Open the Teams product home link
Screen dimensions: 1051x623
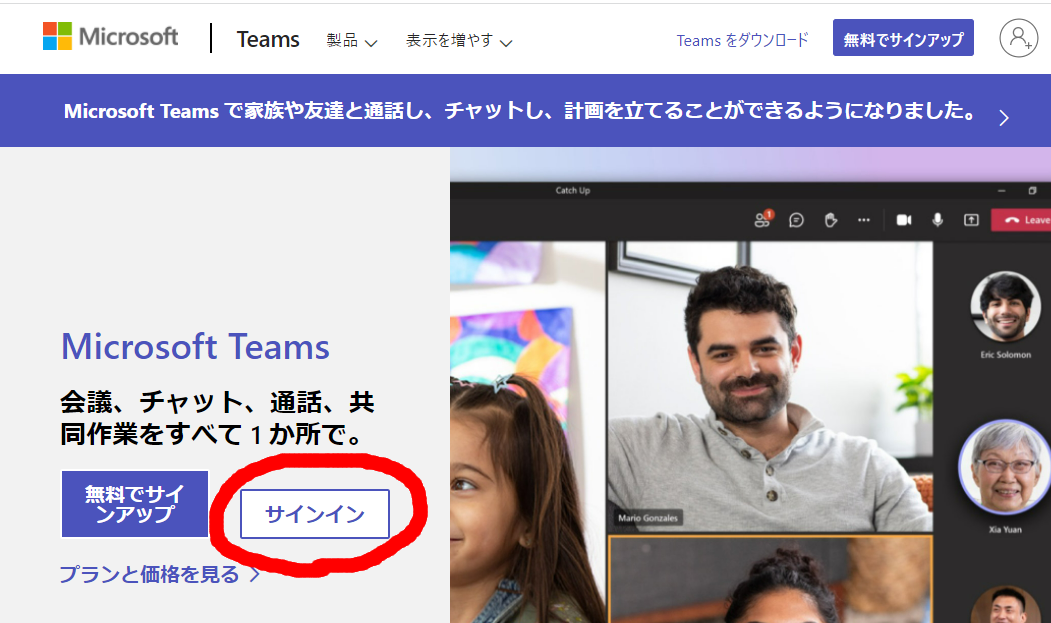click(x=268, y=40)
